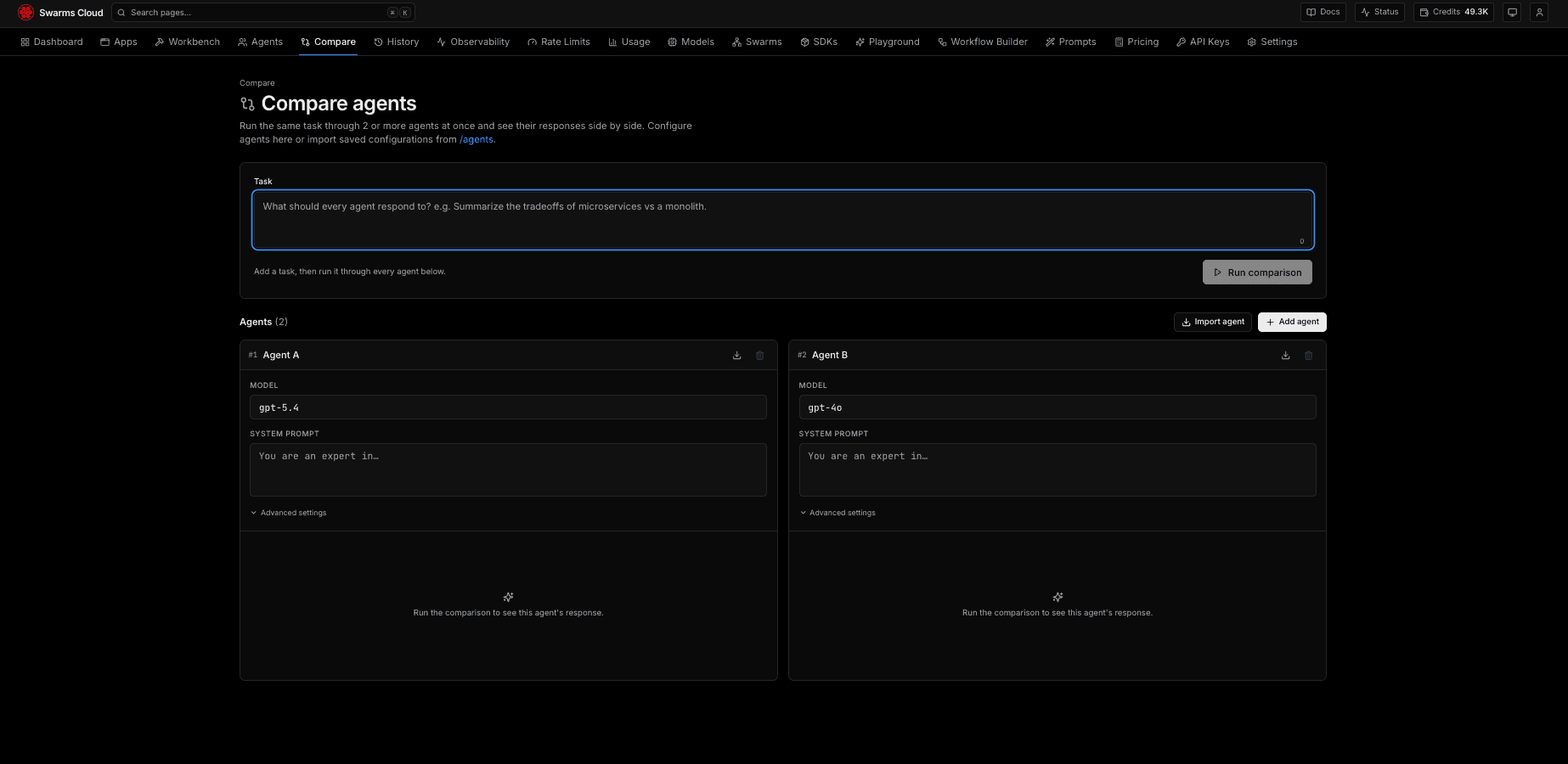Open the Workflow Builder tab
This screenshot has width=1568, height=764.
tap(983, 42)
